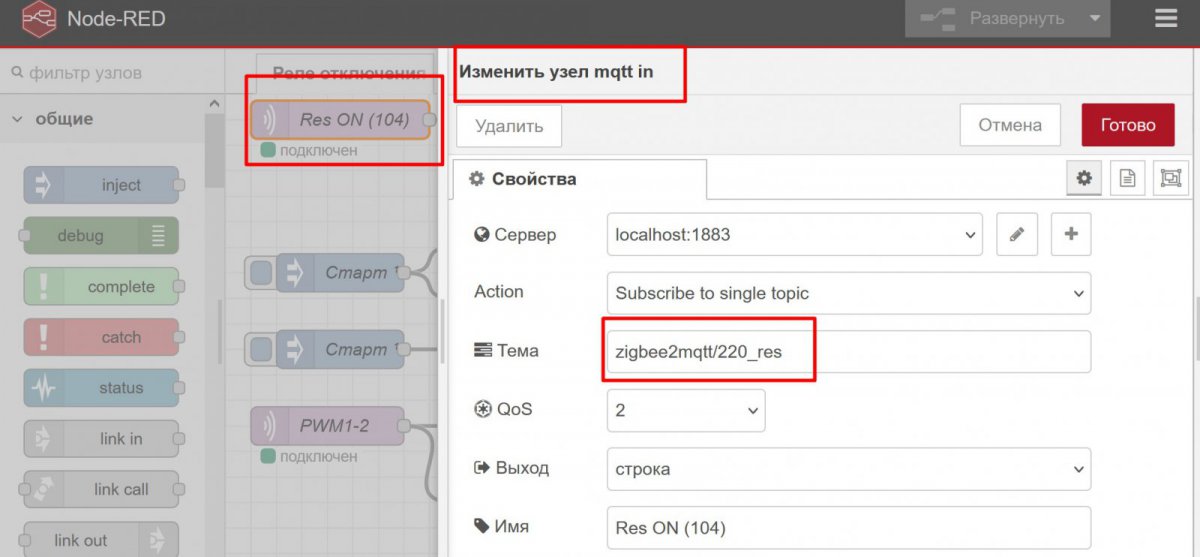
Task: Add new MQTT server with plus icon
Action: pos(1071,234)
